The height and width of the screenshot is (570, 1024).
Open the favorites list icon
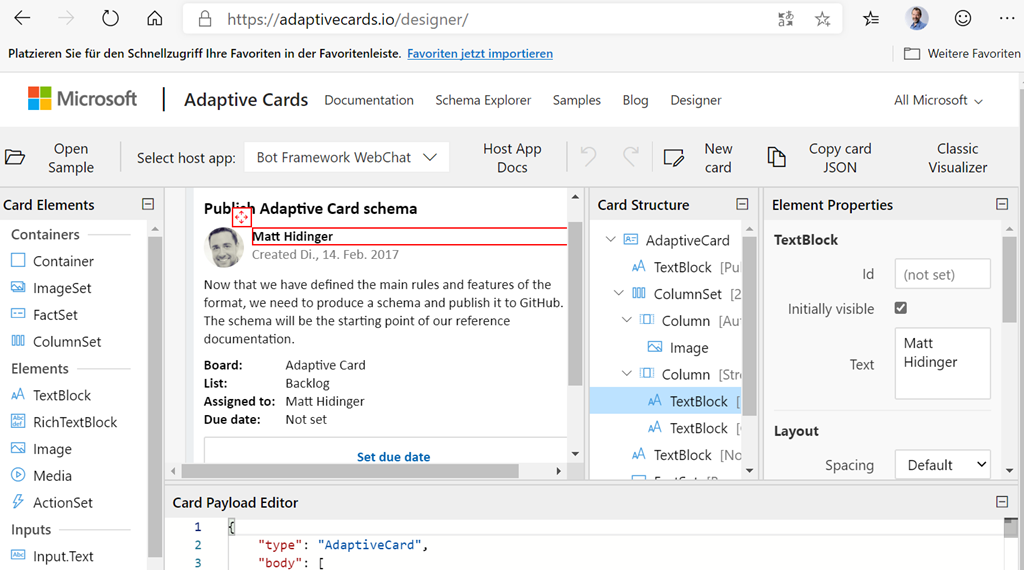coord(871,19)
